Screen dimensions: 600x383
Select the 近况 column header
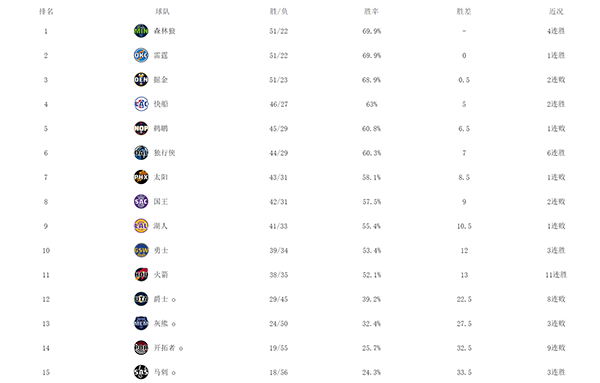[x=556, y=11]
